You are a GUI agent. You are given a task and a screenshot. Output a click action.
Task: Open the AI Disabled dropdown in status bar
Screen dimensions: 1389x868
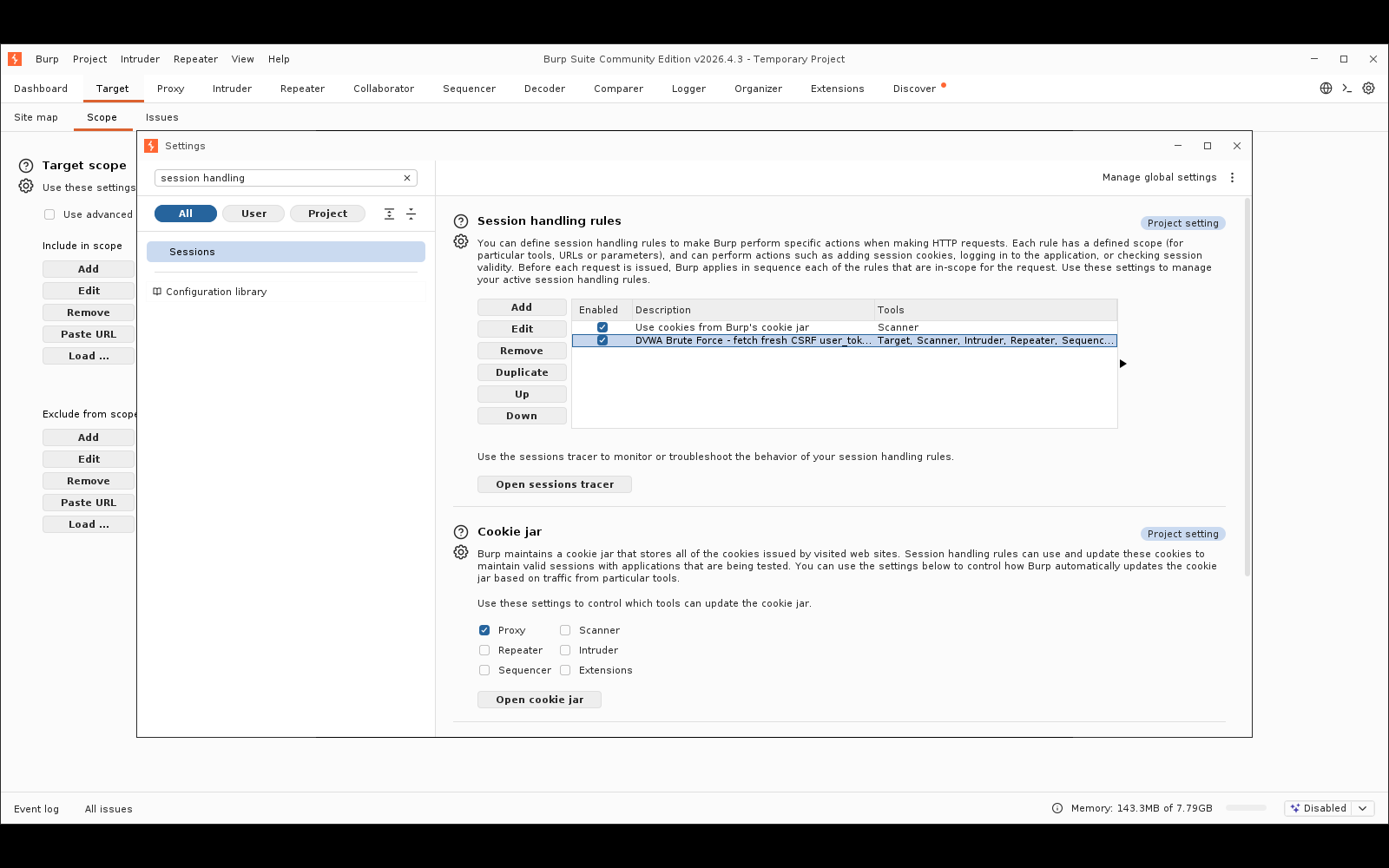1329,808
